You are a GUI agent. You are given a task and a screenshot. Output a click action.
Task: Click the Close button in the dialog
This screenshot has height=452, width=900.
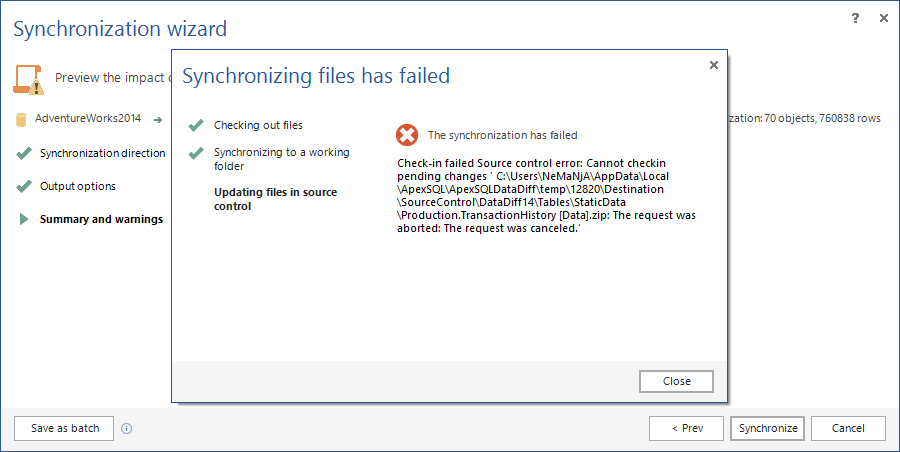pos(676,381)
